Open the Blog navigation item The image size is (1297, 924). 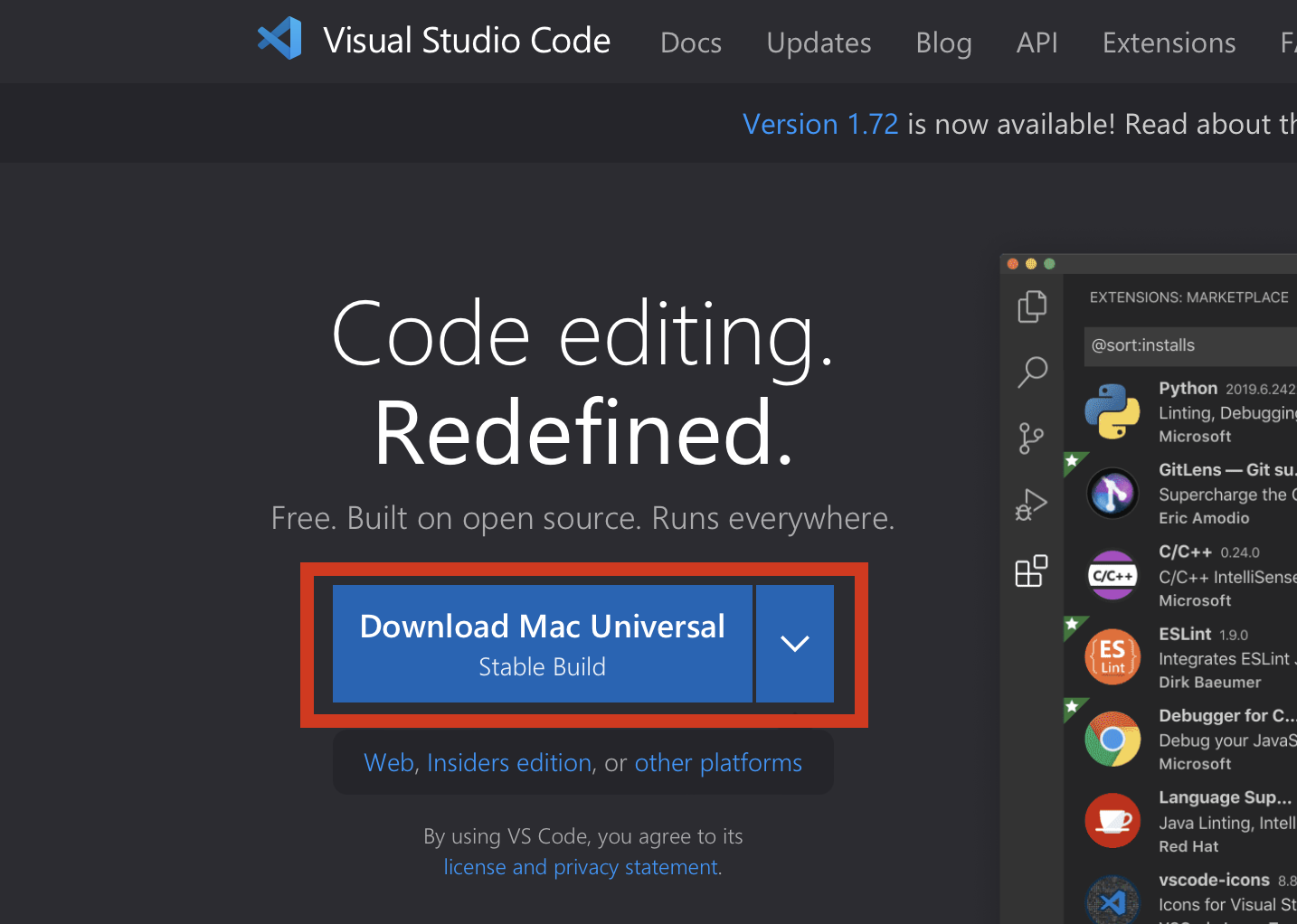943,42
